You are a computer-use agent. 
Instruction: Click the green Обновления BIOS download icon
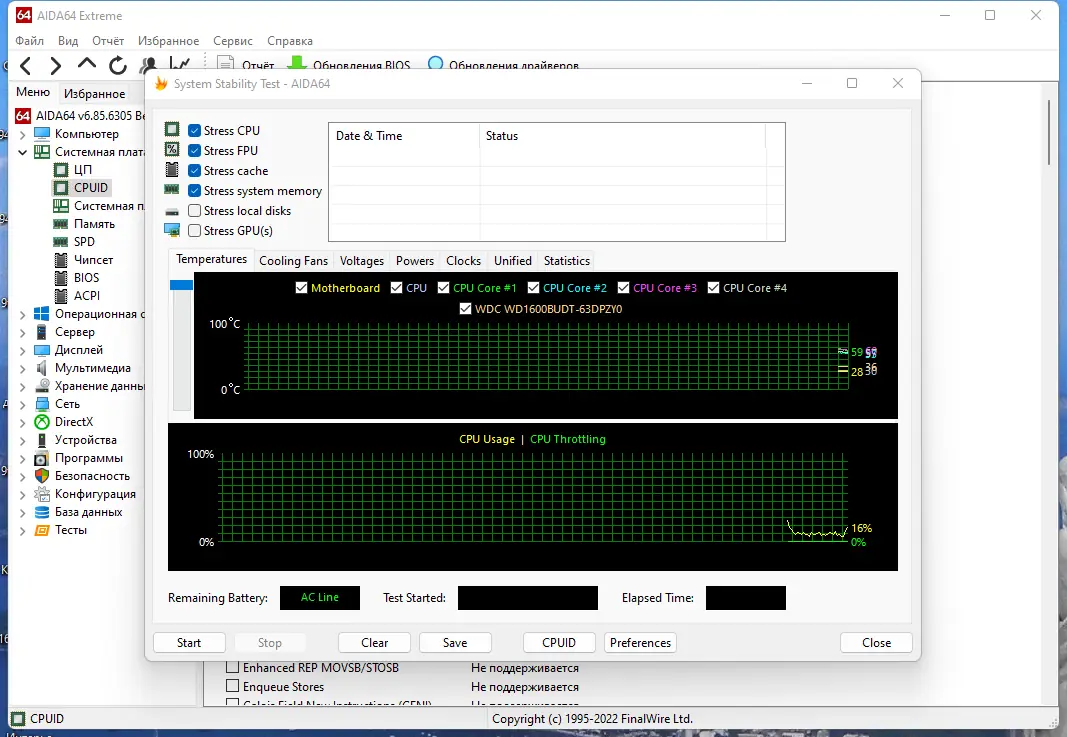pos(296,63)
